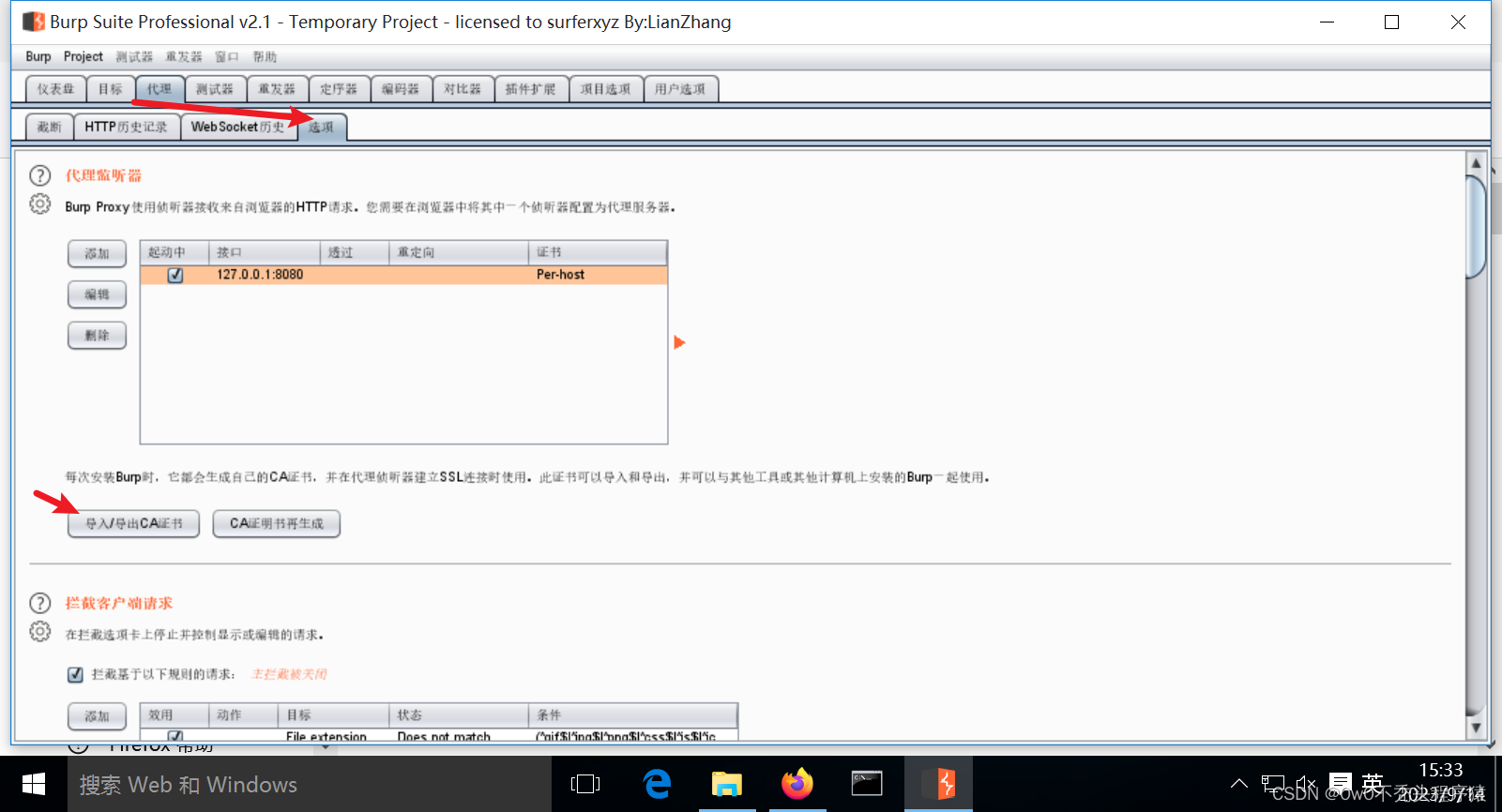Open the WebSocket历史 sub-tab
The image size is (1502, 812).
coord(238,127)
